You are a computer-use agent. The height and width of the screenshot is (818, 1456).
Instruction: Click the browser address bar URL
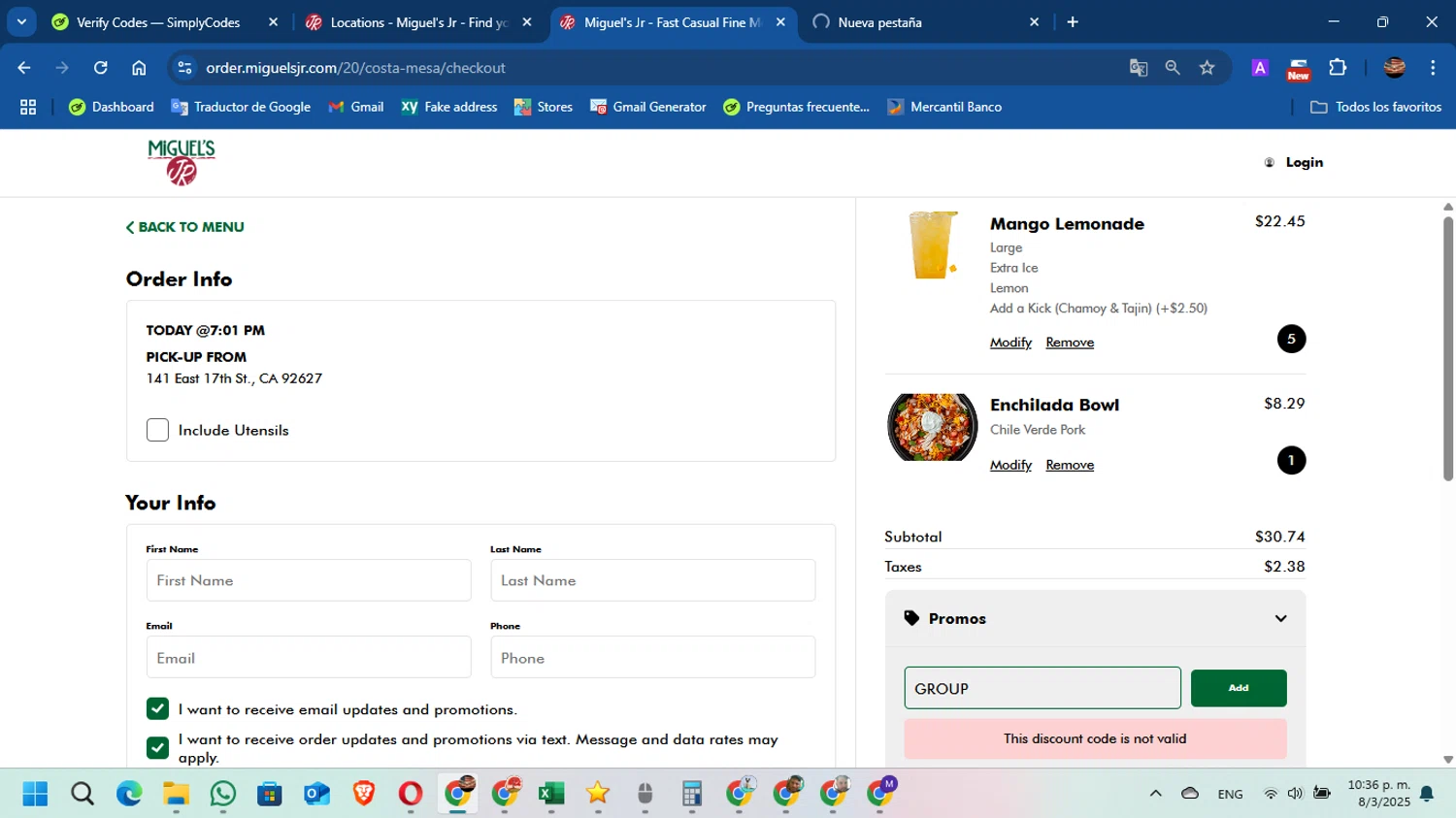pyautogui.click(x=355, y=68)
